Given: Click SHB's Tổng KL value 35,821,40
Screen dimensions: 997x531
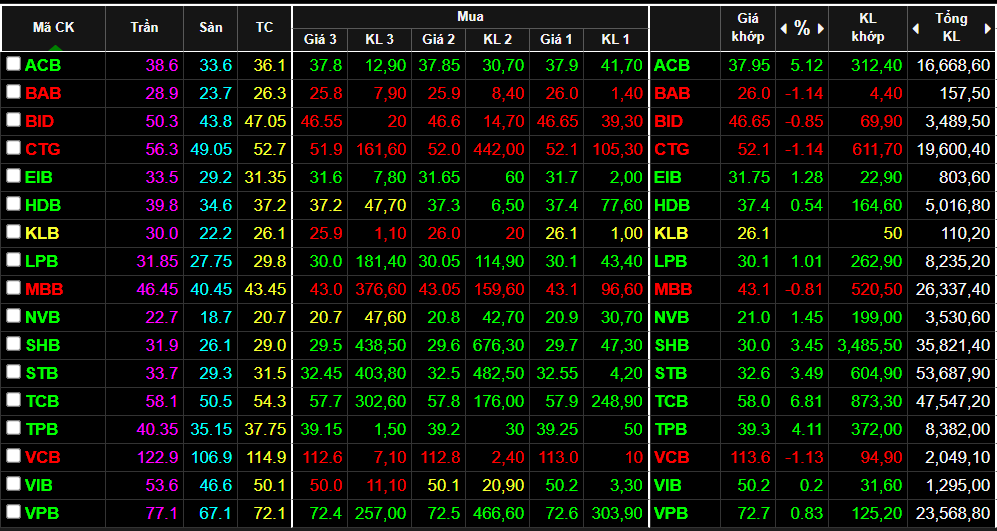Looking at the screenshot, I should (948, 345).
